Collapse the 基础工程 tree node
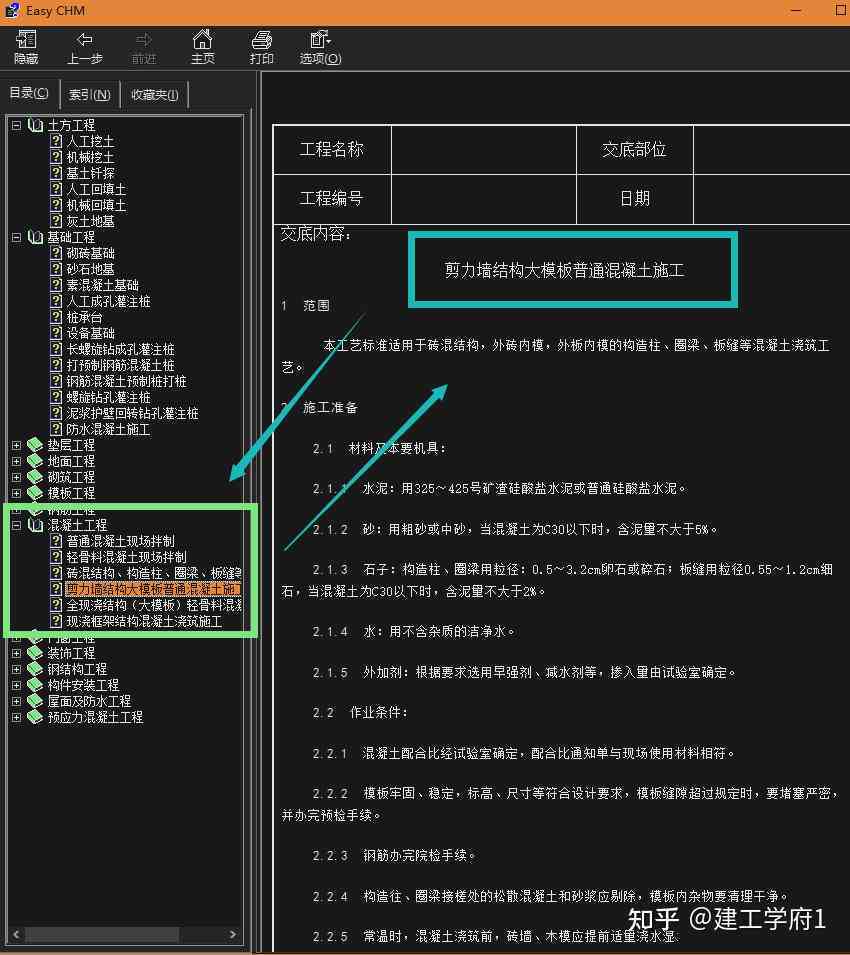 point(16,238)
